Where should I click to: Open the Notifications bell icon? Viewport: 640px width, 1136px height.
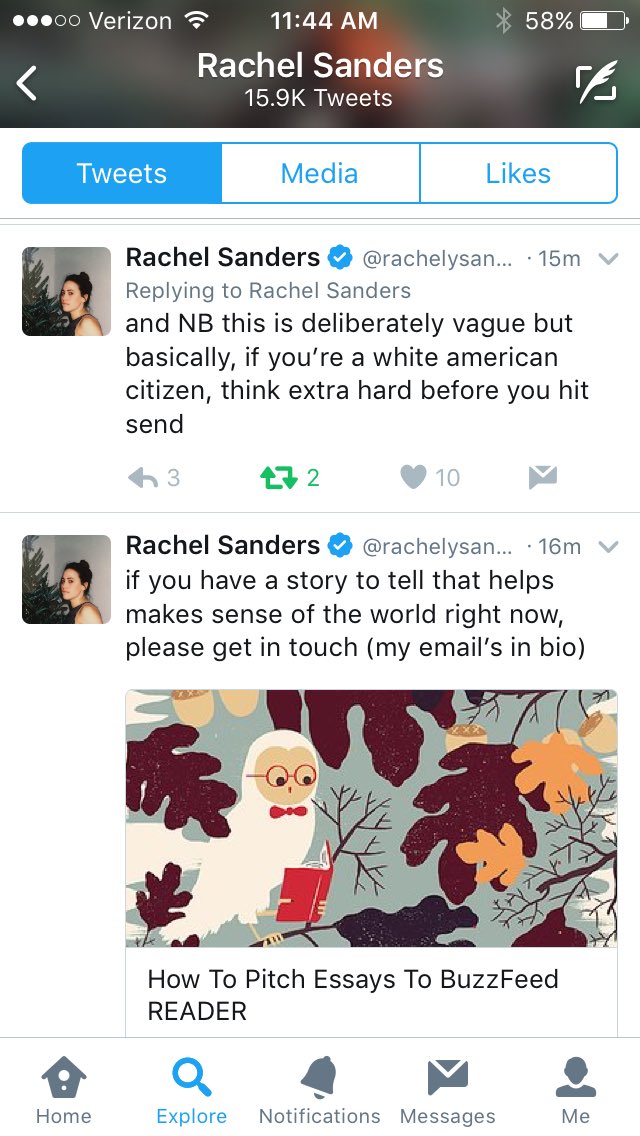point(319,1077)
